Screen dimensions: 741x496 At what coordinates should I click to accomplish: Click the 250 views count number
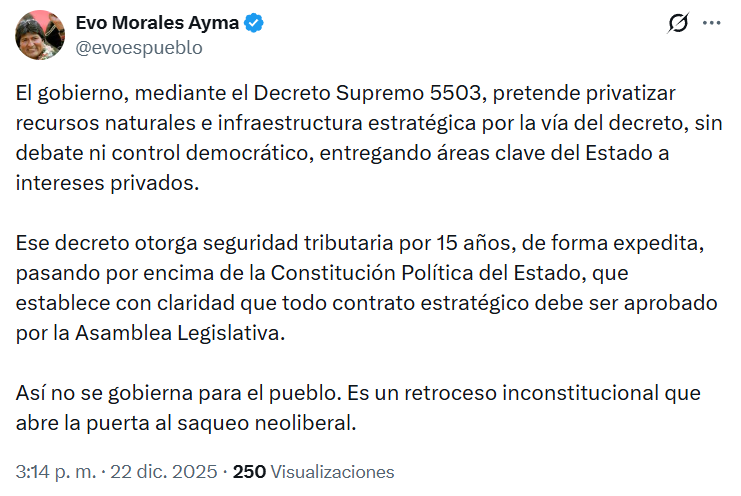tap(249, 472)
